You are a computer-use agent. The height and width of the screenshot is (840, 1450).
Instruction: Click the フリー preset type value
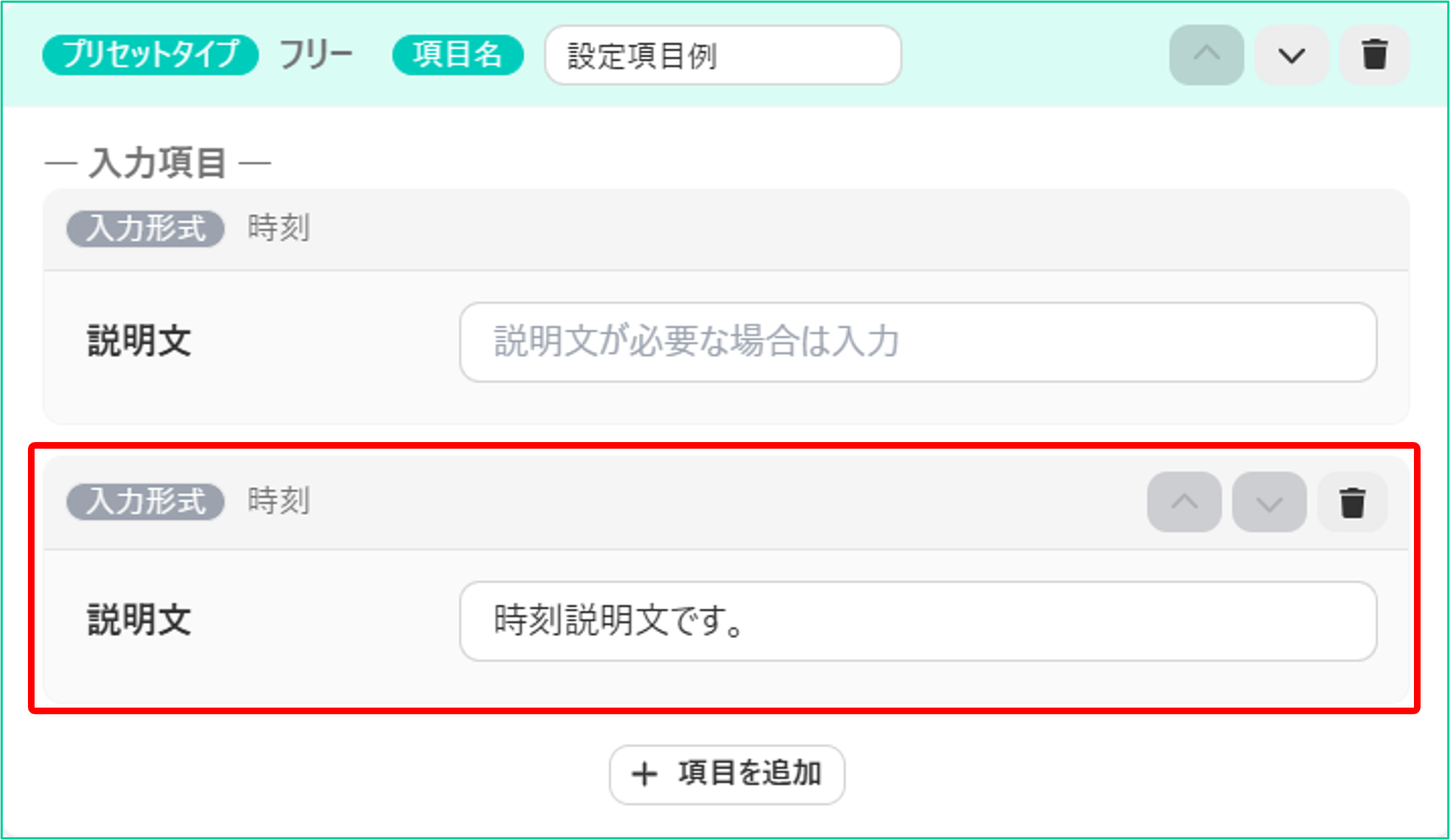[x=316, y=55]
